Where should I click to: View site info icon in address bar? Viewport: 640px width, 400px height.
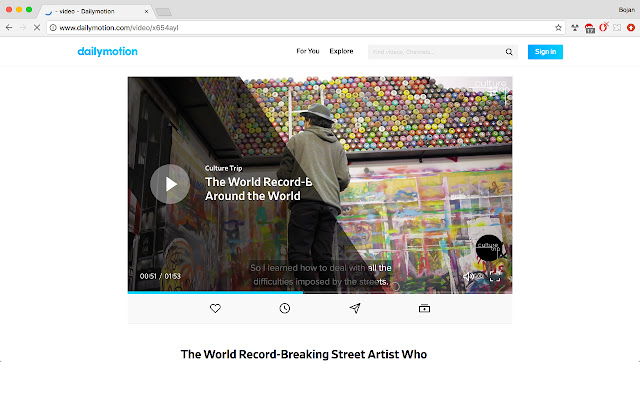[53, 28]
